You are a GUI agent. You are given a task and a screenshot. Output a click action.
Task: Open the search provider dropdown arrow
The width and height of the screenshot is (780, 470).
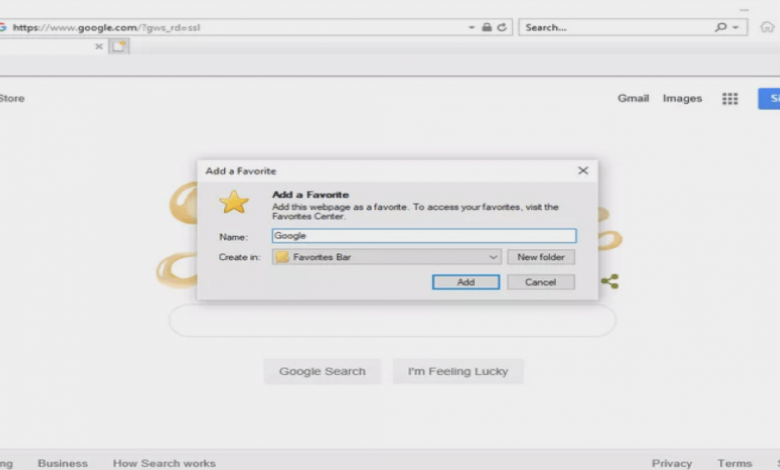click(x=736, y=27)
